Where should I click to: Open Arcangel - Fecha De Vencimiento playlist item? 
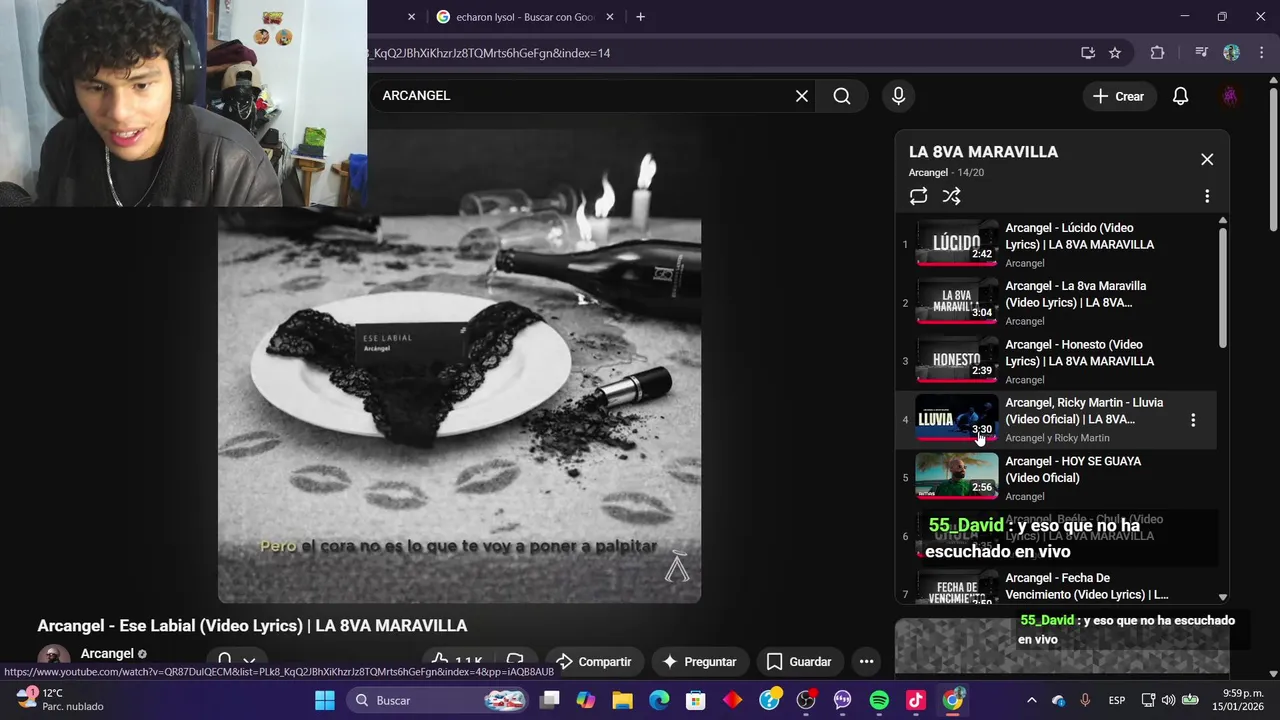(1058, 586)
